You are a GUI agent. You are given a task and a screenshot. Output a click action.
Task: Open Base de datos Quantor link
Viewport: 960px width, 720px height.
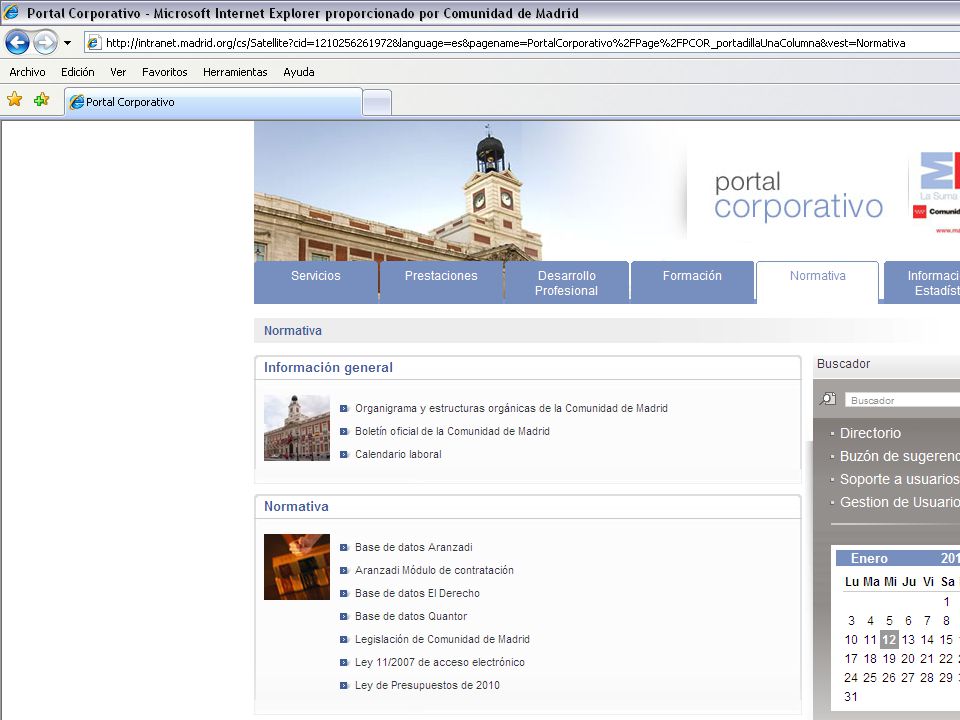click(411, 617)
